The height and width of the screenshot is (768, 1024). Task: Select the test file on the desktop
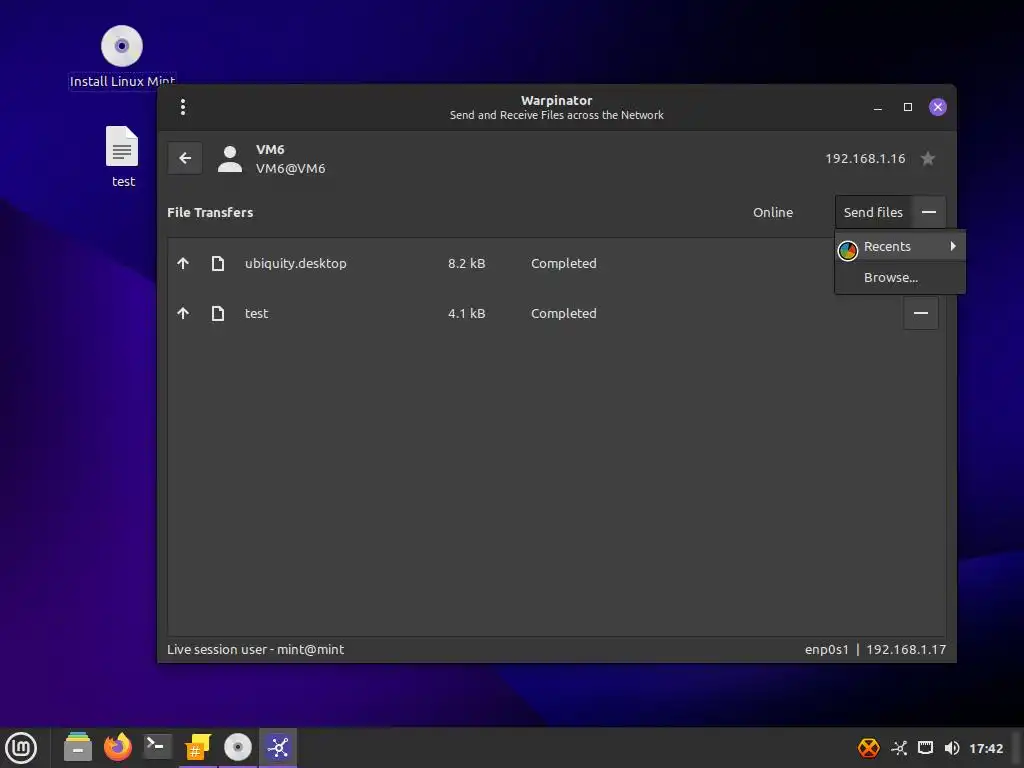[123, 157]
